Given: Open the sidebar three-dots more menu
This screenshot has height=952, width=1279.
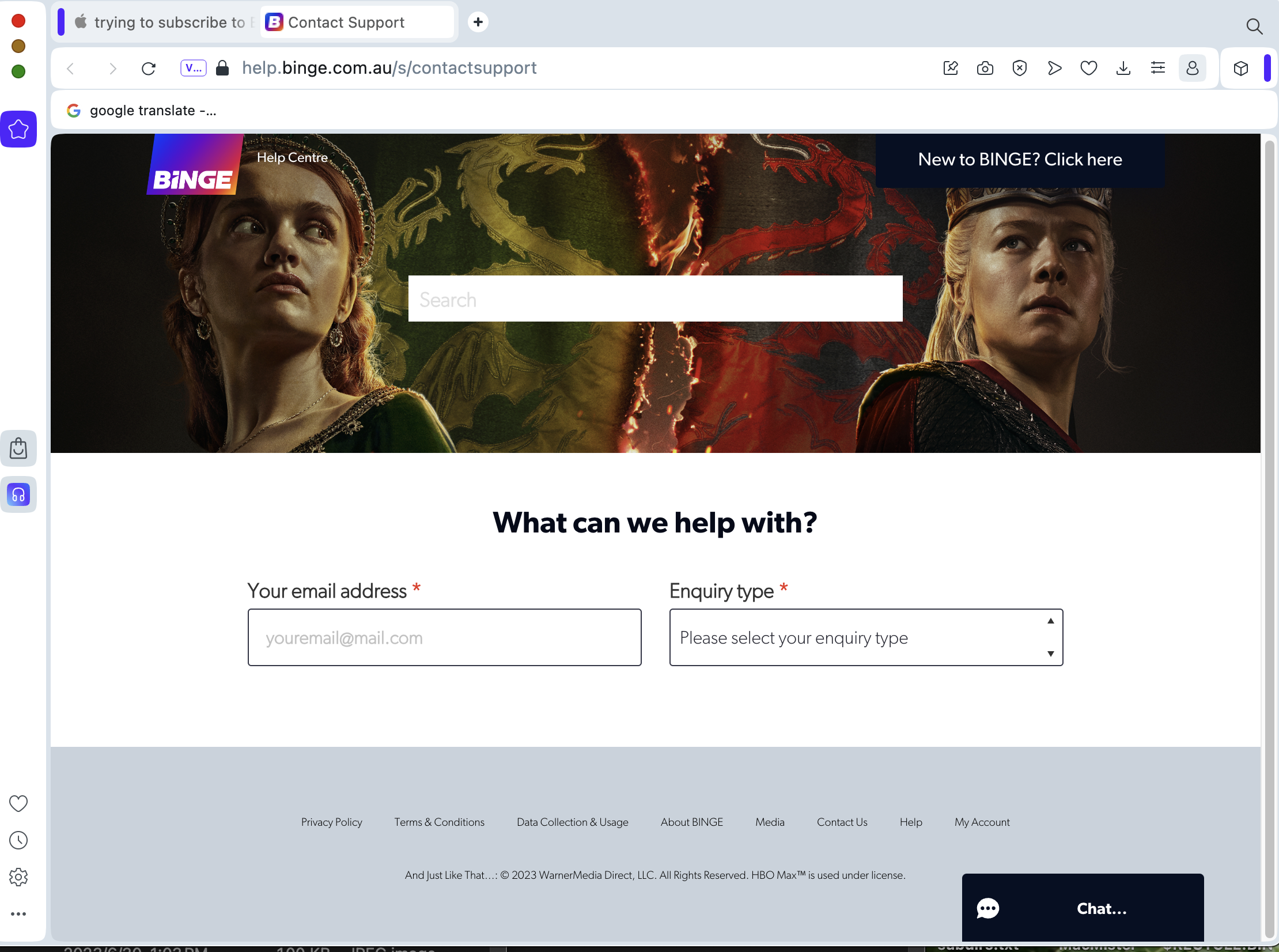Looking at the screenshot, I should click(x=18, y=914).
